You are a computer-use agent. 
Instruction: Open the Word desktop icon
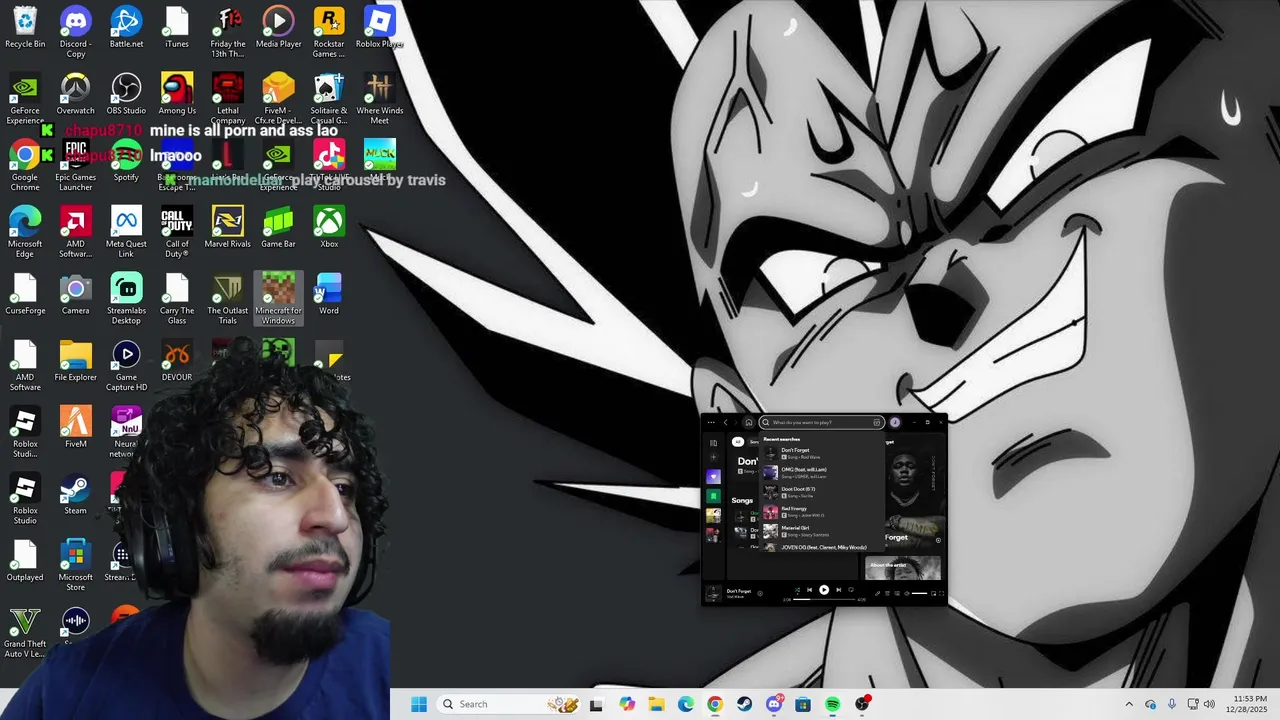pos(329,295)
